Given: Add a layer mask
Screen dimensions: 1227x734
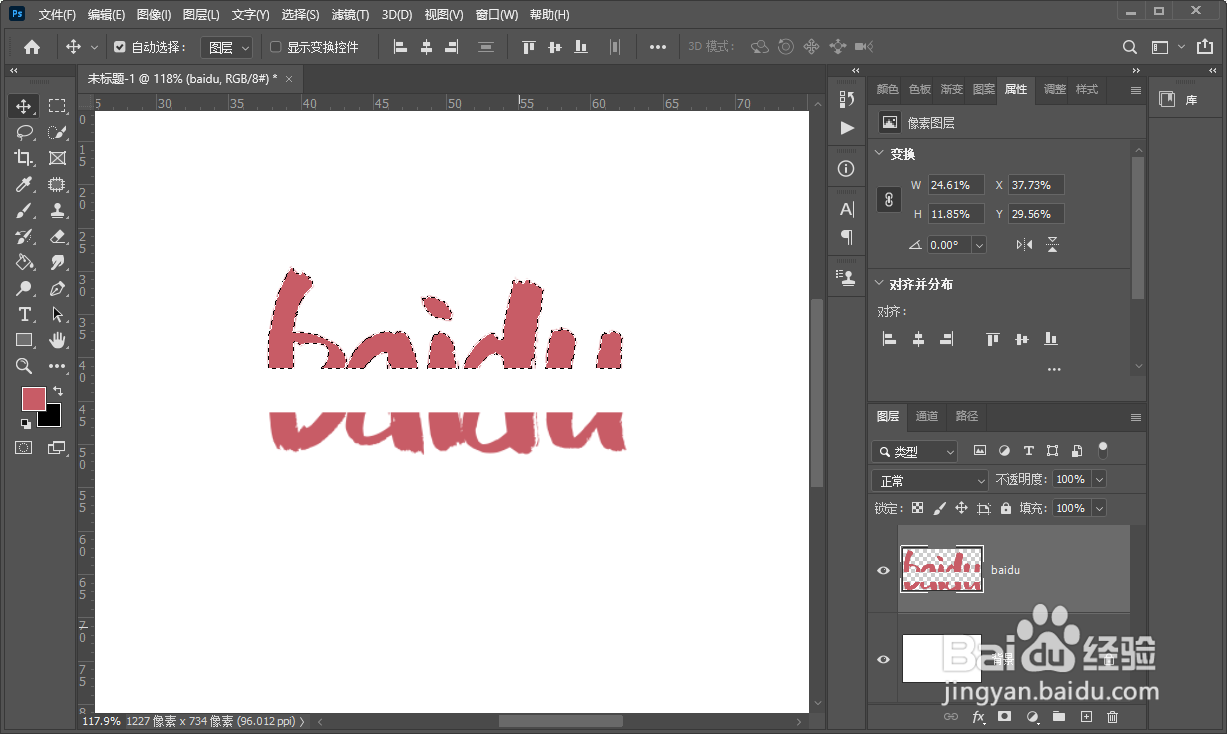Looking at the screenshot, I should tap(1005, 717).
